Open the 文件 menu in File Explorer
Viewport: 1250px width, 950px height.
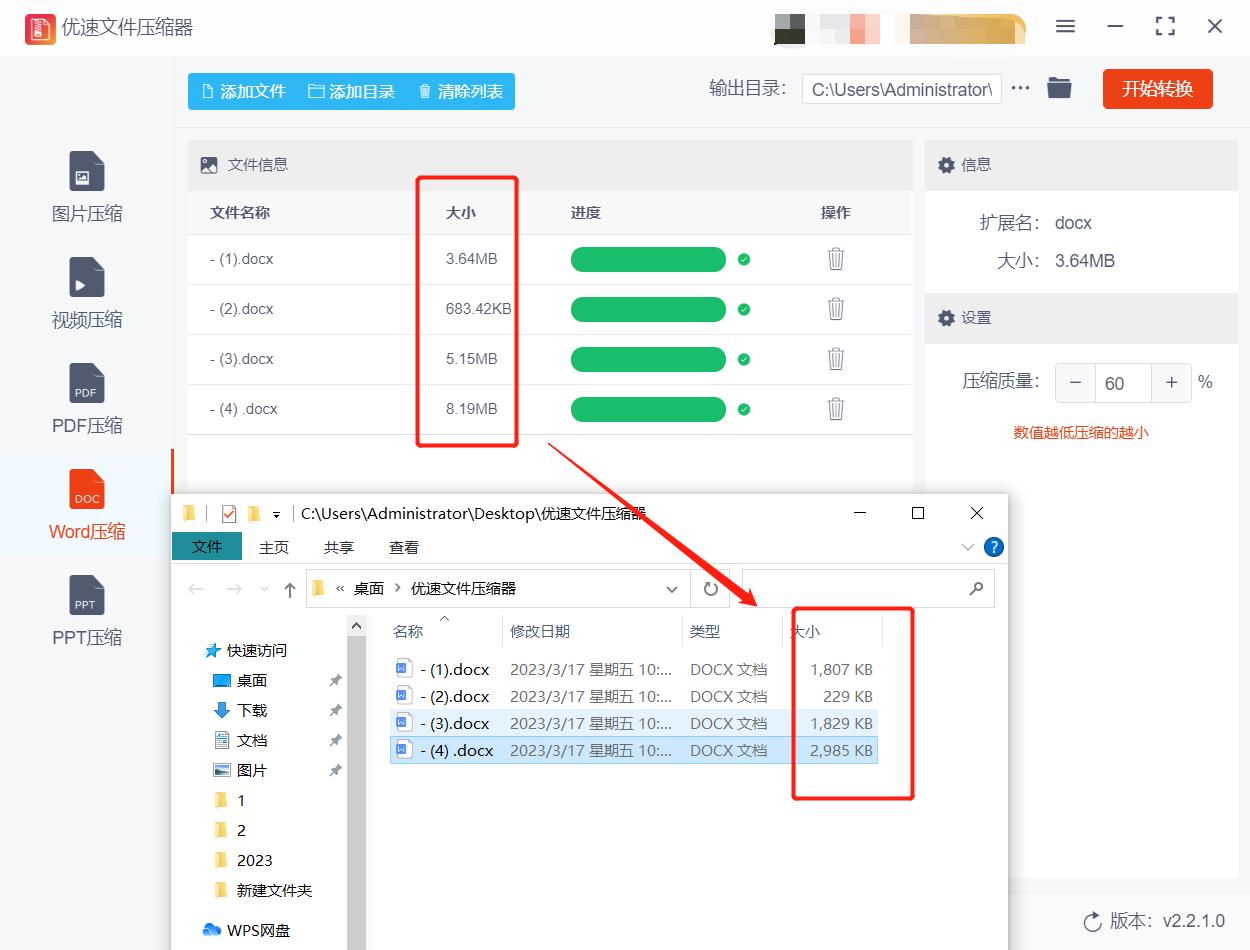tap(207, 547)
